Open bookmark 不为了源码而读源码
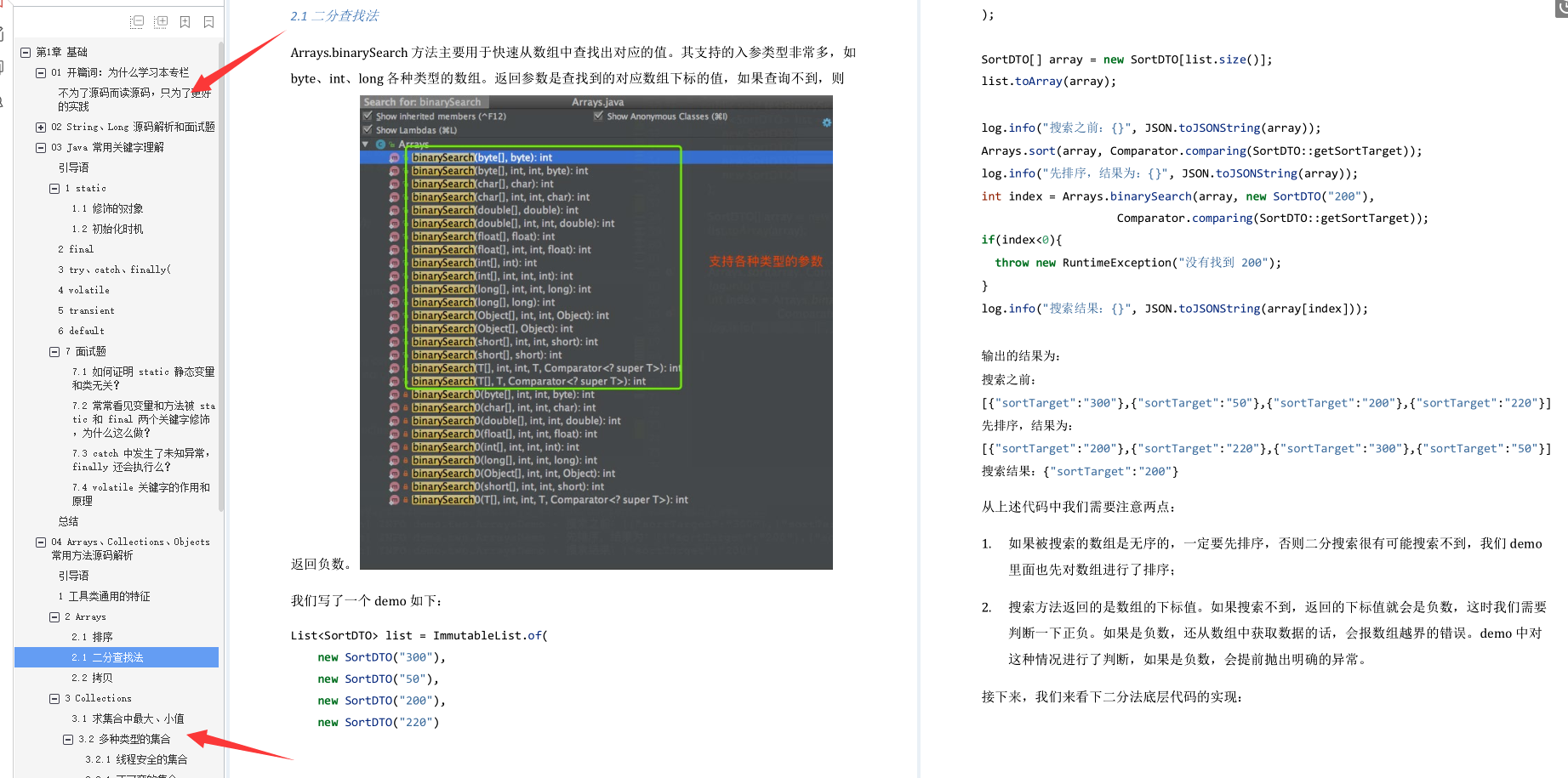Screen dimensions: 1568x778 (x=134, y=99)
